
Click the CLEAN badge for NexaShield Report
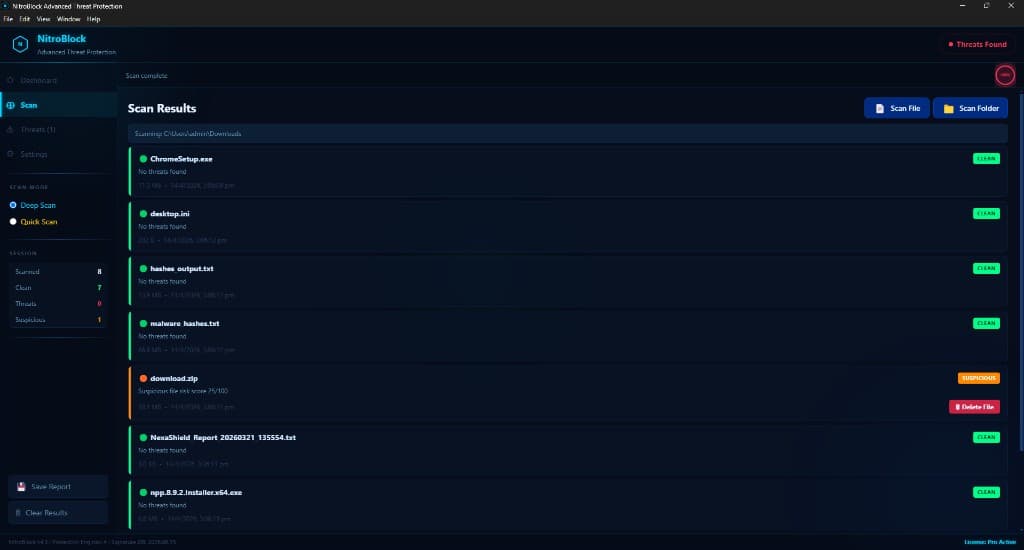coord(986,438)
